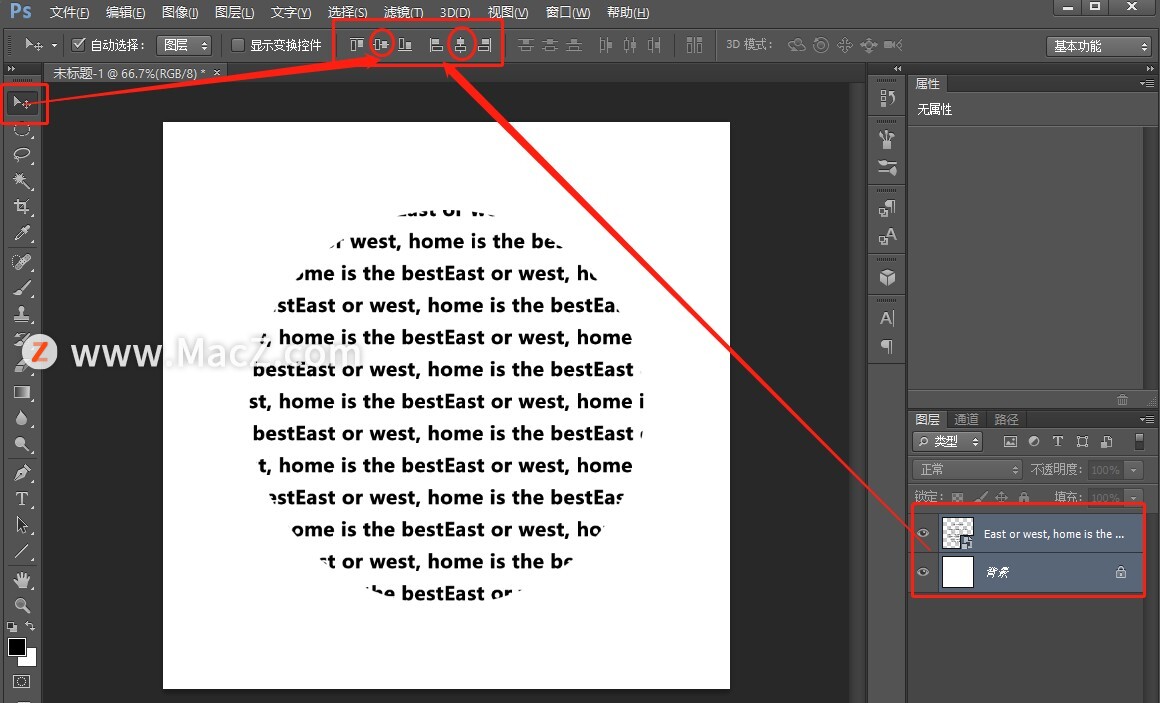The width and height of the screenshot is (1160, 703).
Task: Select the Path Selection tool
Action: coord(22,525)
